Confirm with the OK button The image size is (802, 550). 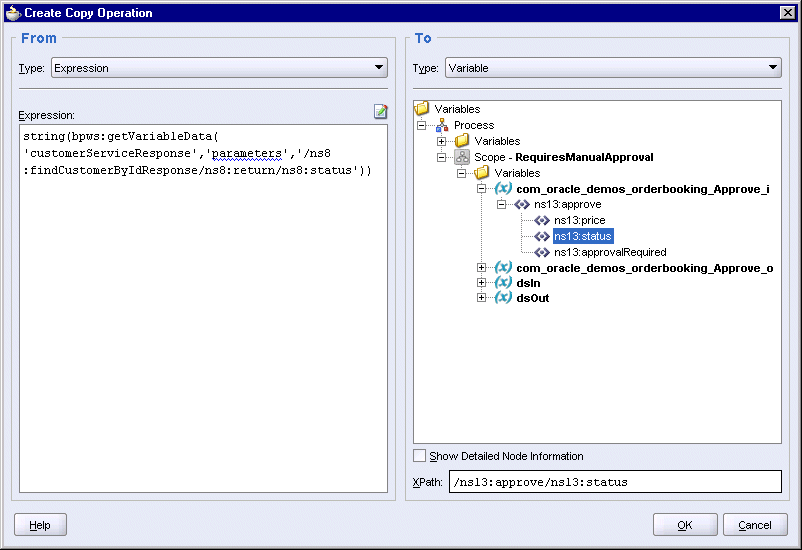pos(685,525)
